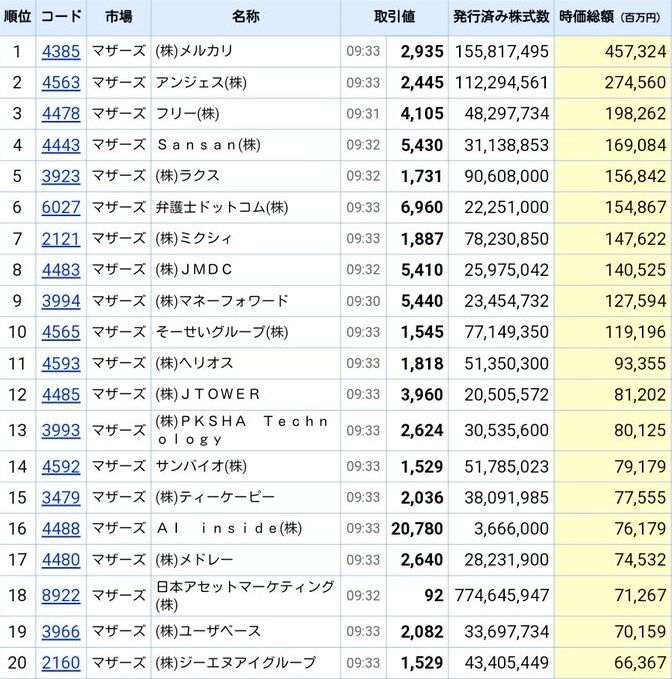The width and height of the screenshot is (672, 679).
Task: Click trade price 92 for 日本アセットマーケティング
Action: point(434,595)
